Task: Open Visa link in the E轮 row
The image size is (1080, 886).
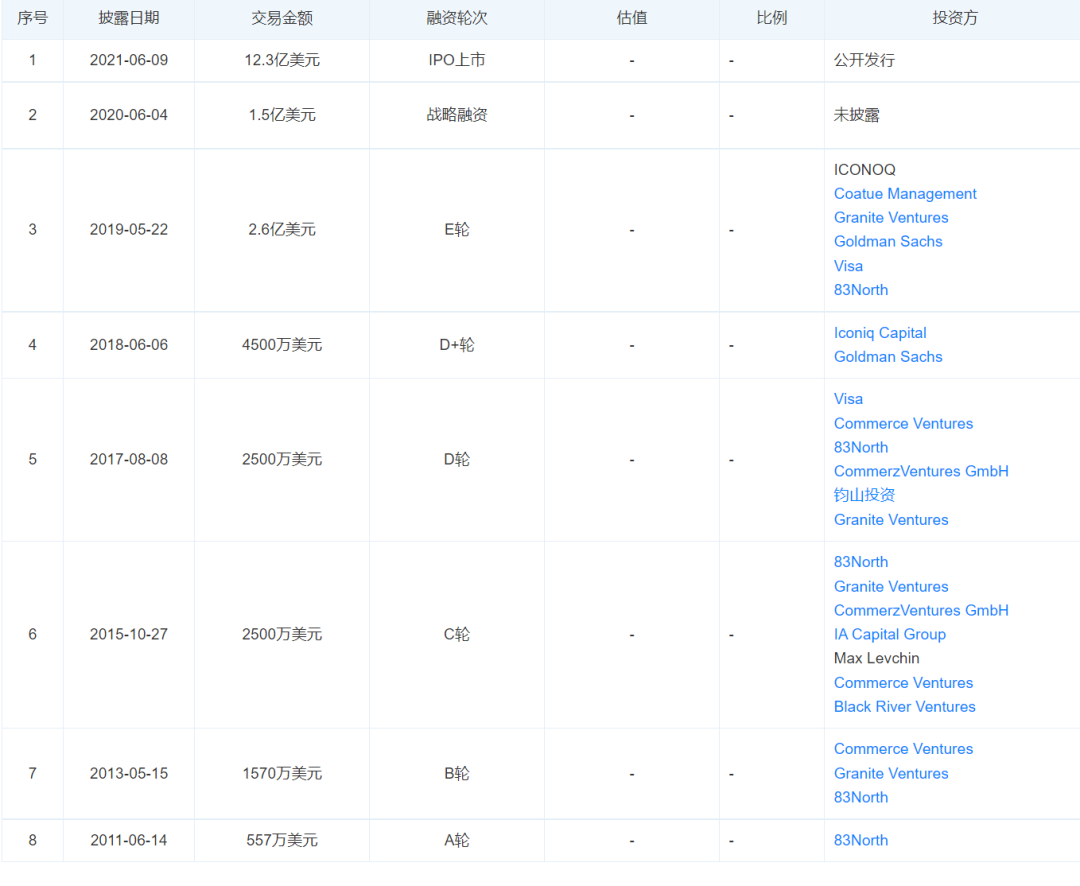Action: tap(848, 266)
